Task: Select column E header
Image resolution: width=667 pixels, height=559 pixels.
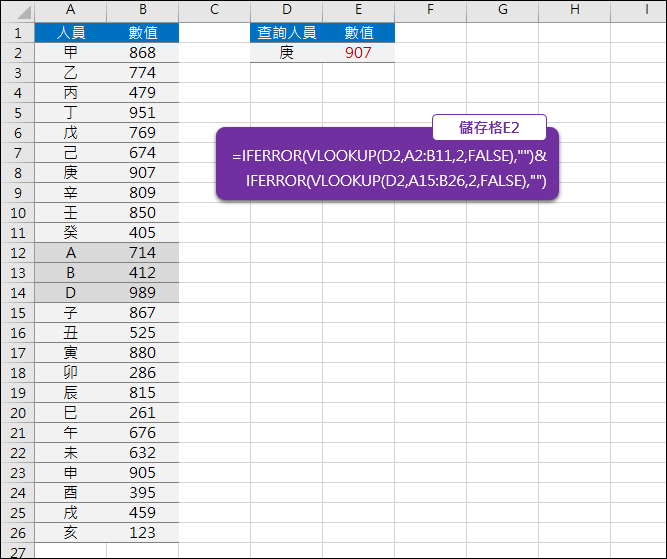Action: tap(359, 11)
